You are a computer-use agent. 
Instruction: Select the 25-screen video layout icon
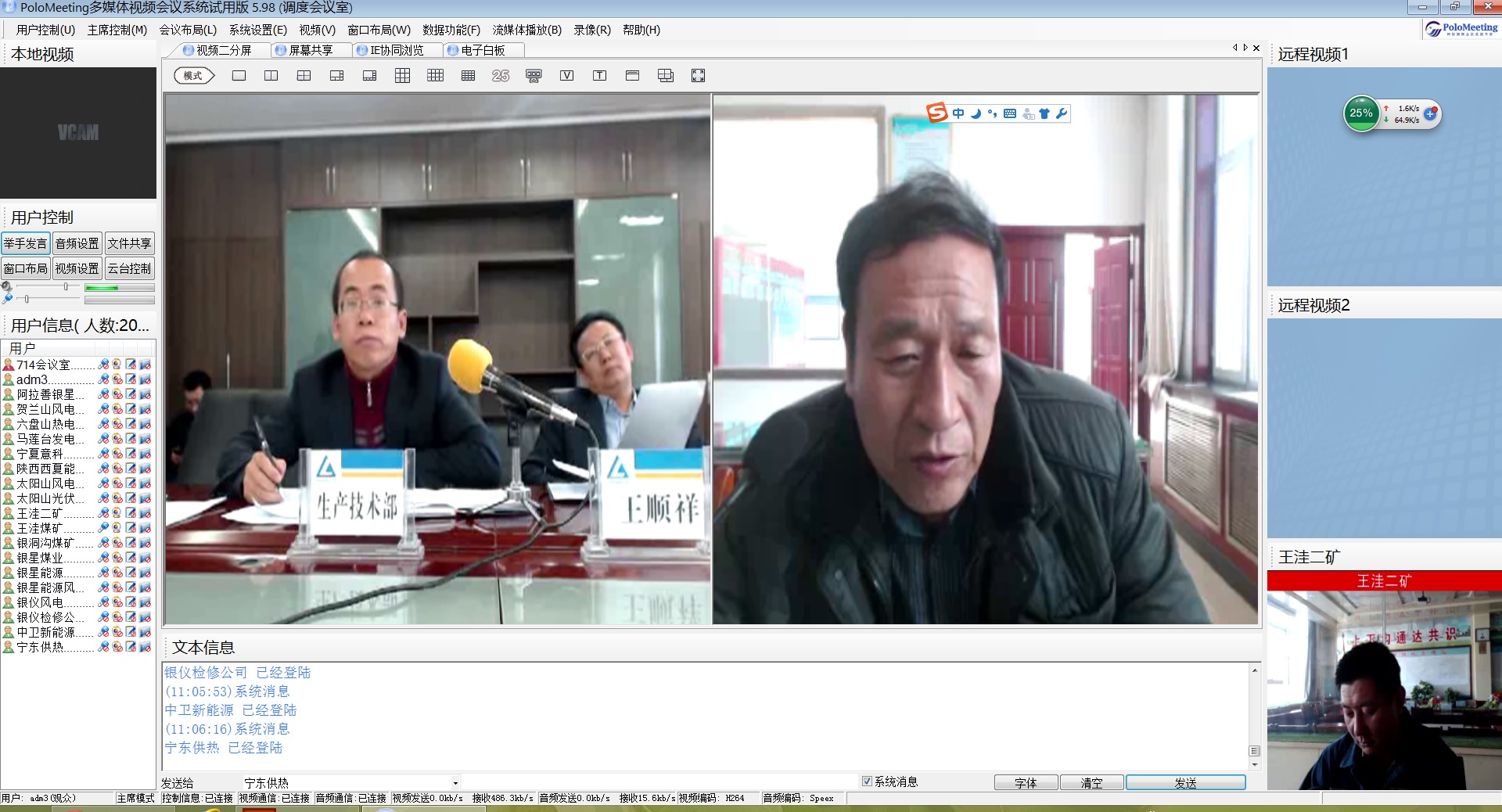coord(501,76)
